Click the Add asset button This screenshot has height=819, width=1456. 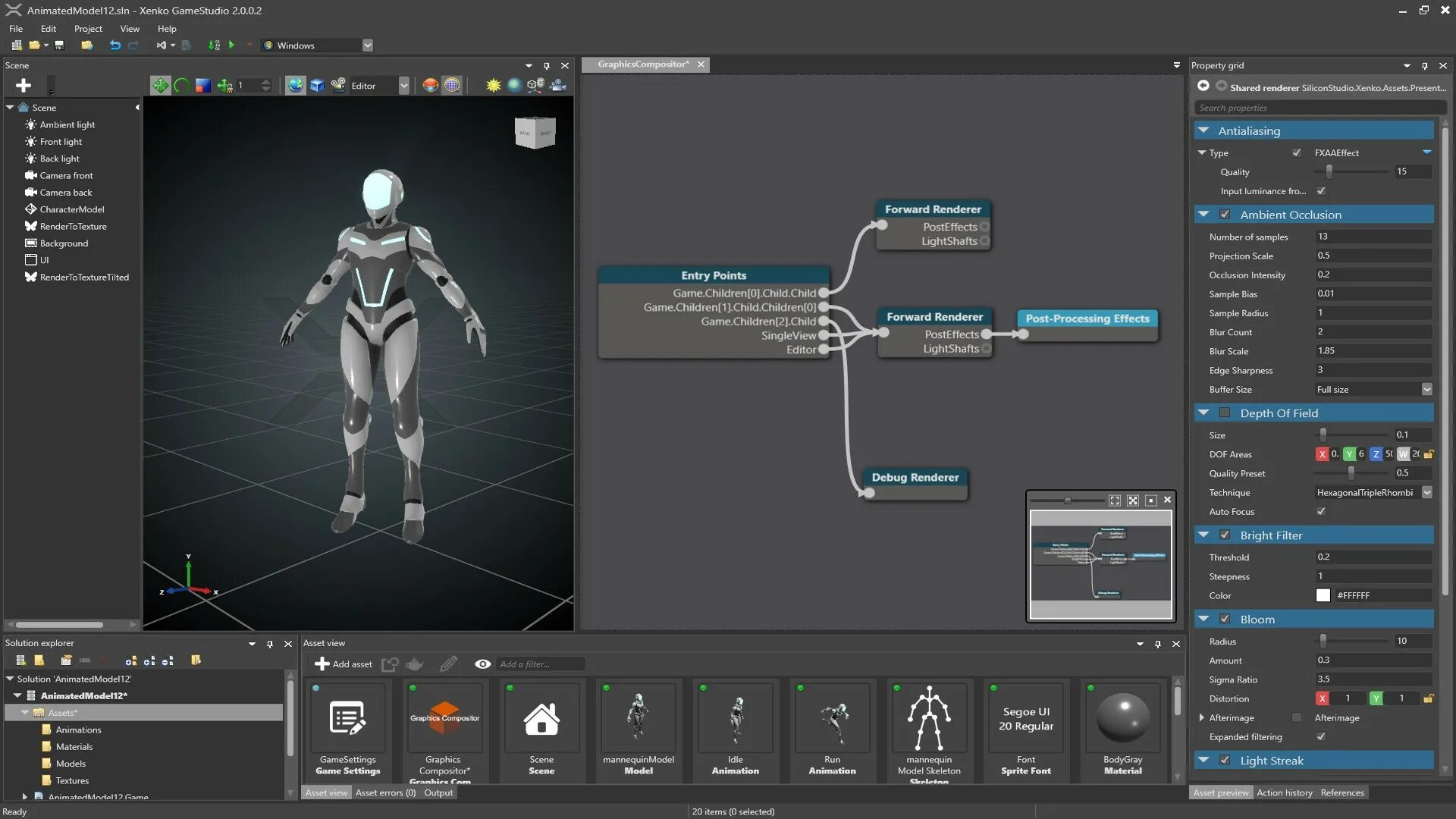tap(344, 664)
